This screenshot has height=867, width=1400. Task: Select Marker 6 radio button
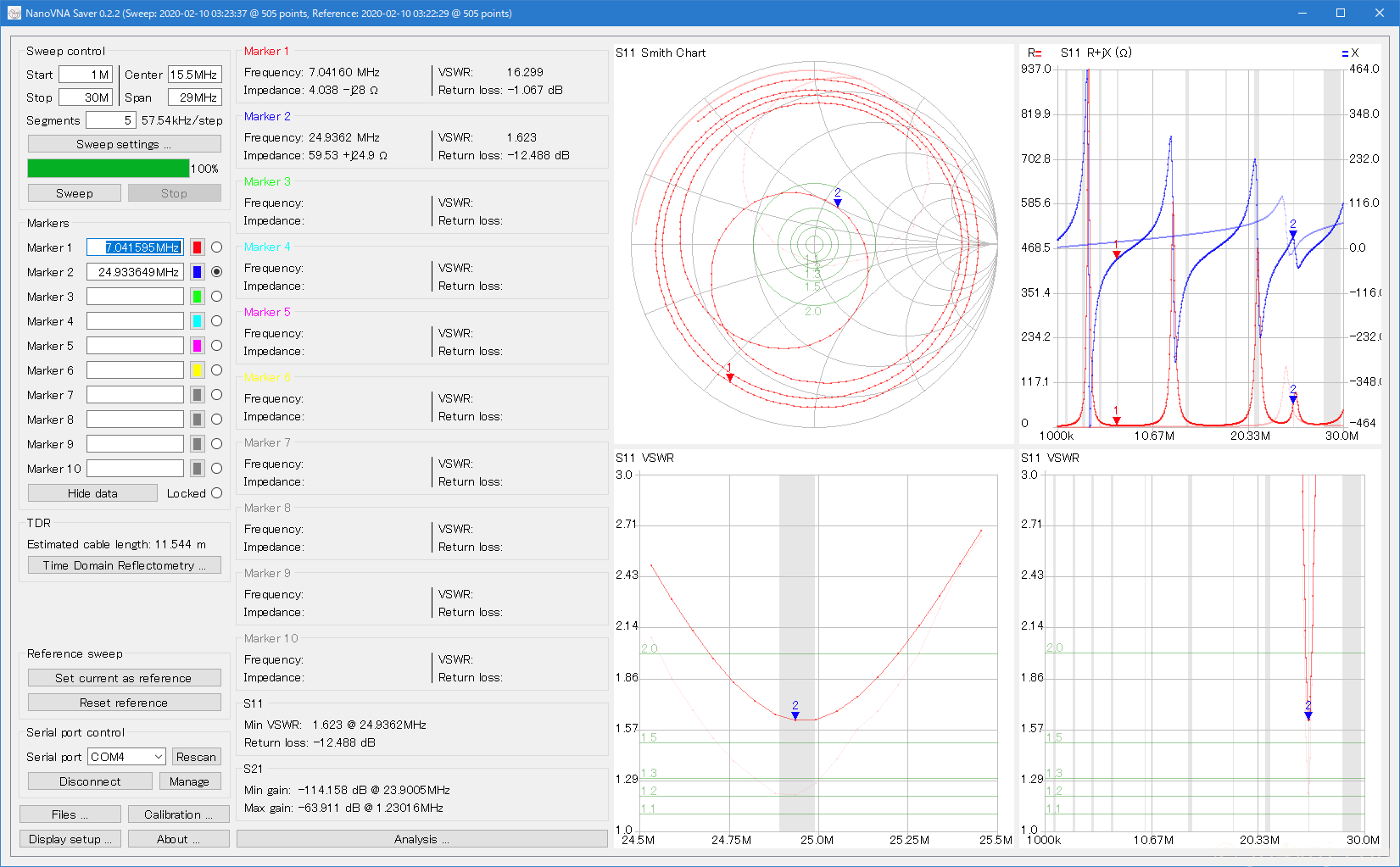(216, 370)
